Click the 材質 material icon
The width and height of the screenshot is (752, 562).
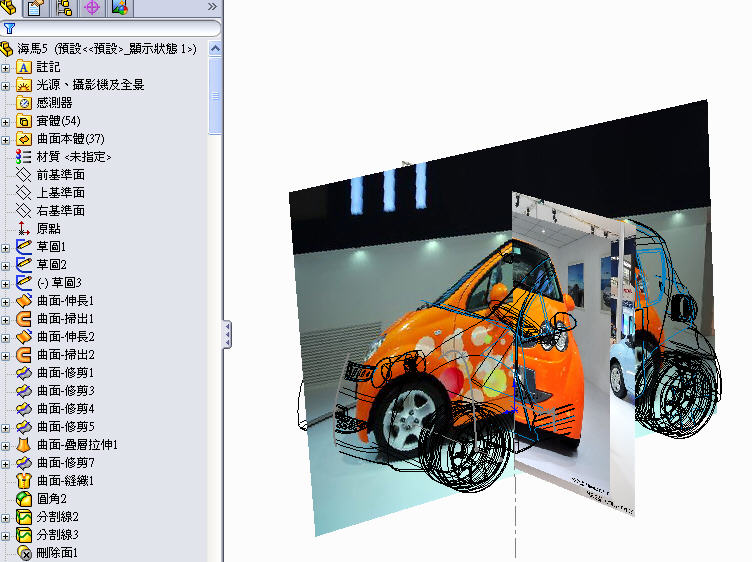[x=24, y=157]
